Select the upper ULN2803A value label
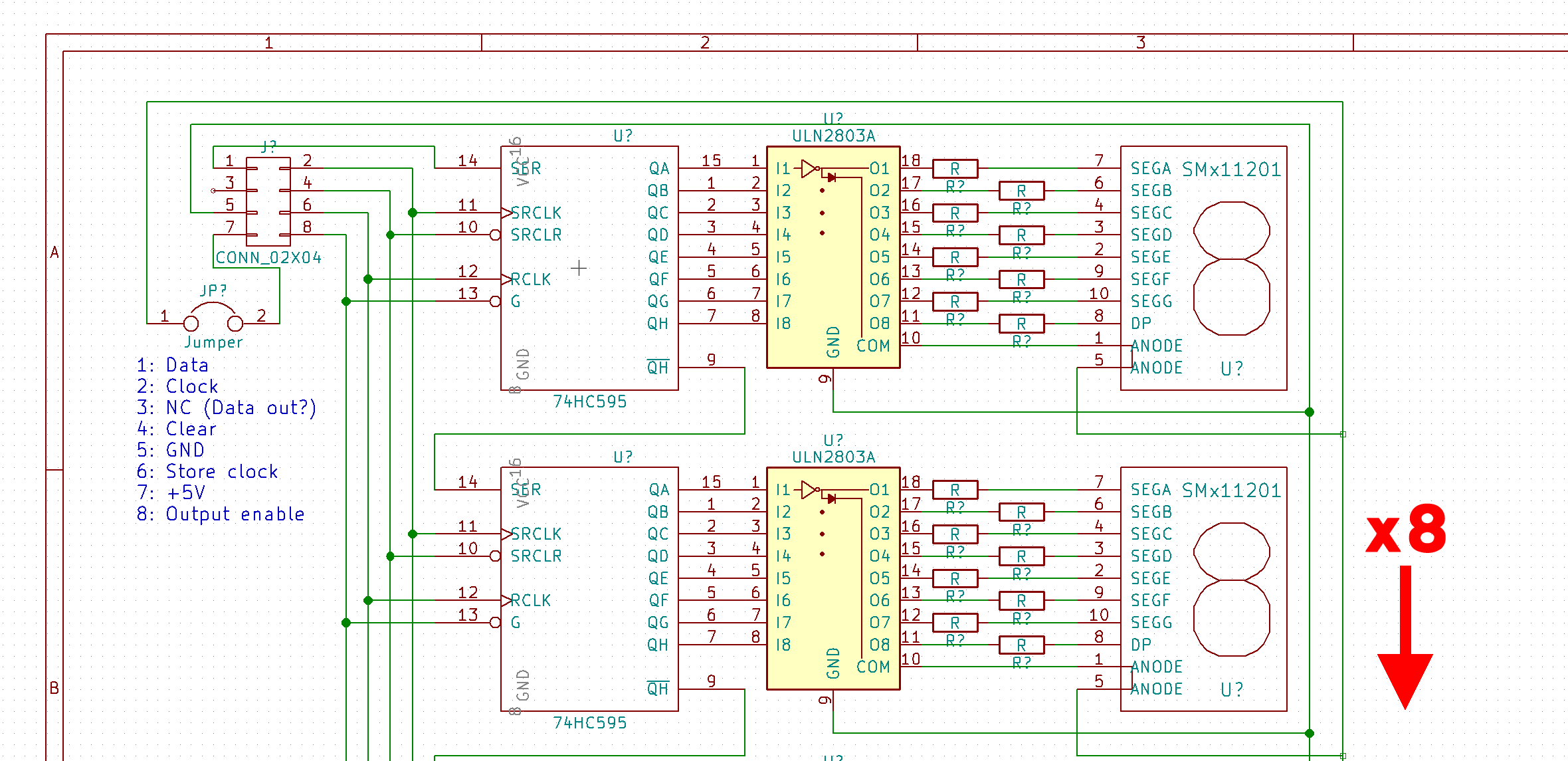Screen dimensions: 1568x761 [833, 136]
